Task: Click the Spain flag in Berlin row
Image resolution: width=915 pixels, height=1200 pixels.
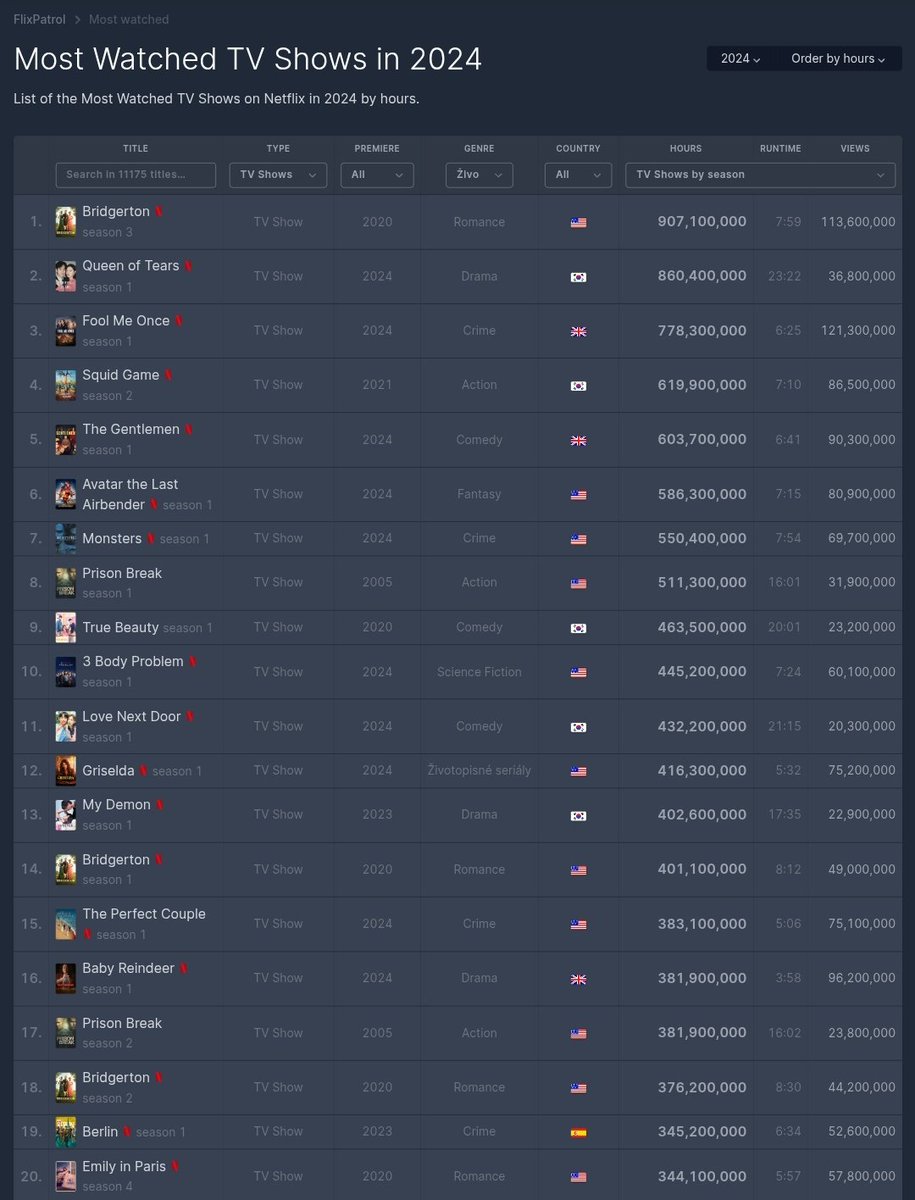Action: (578, 1132)
